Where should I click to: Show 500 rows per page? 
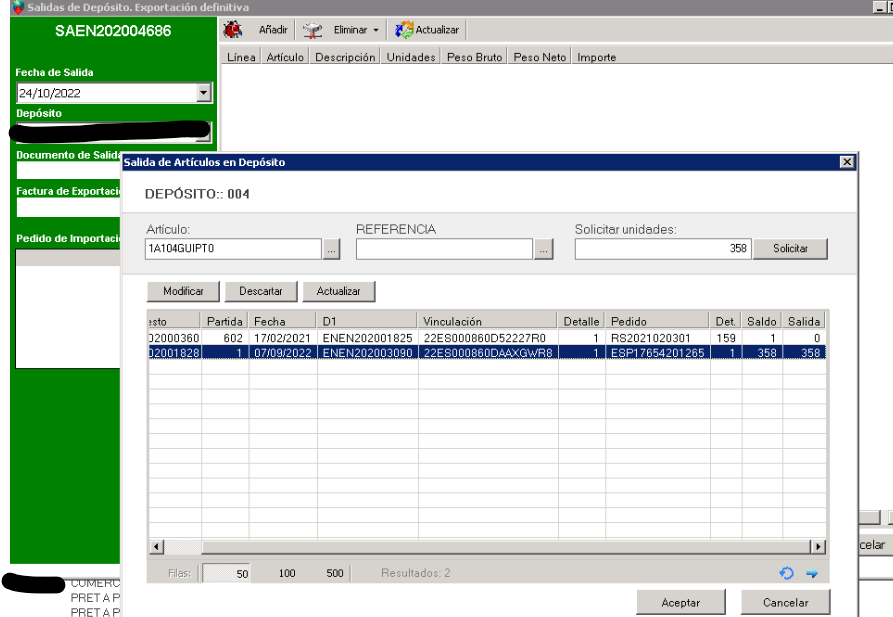(335, 574)
